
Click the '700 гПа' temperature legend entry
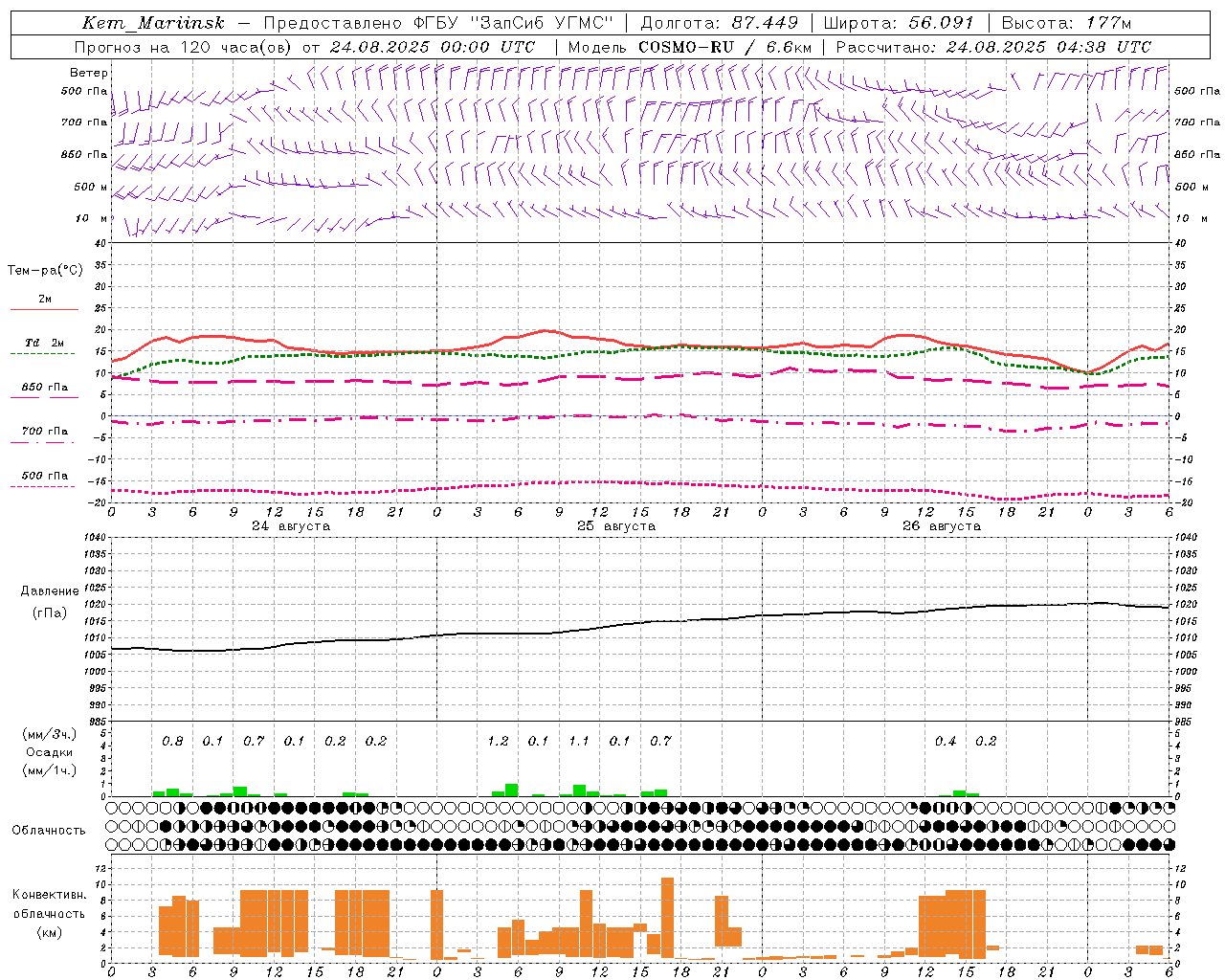45,432
